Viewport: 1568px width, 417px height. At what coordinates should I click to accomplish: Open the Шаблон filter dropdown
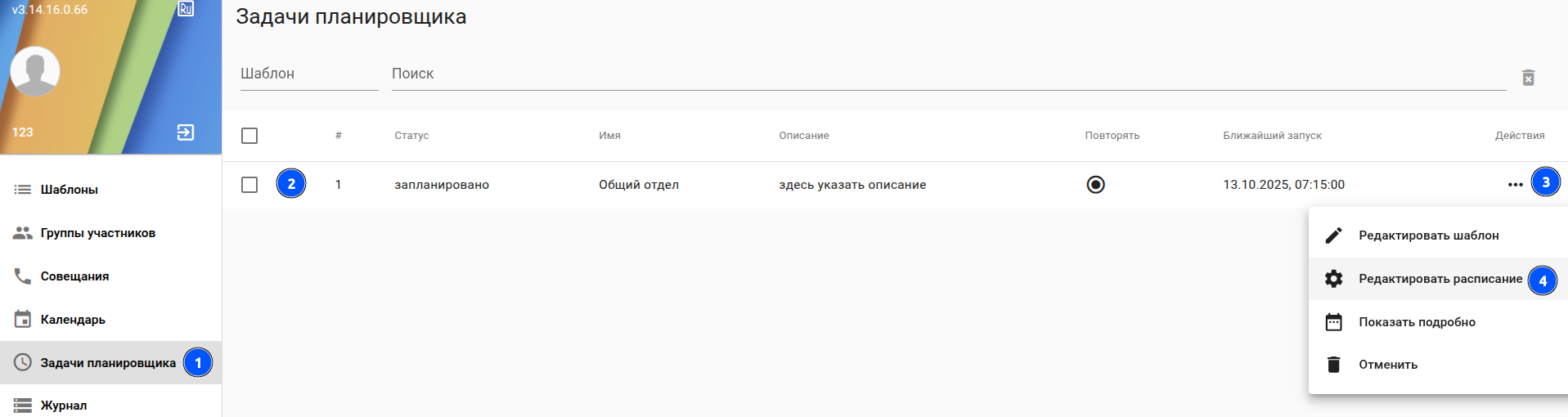click(x=308, y=74)
